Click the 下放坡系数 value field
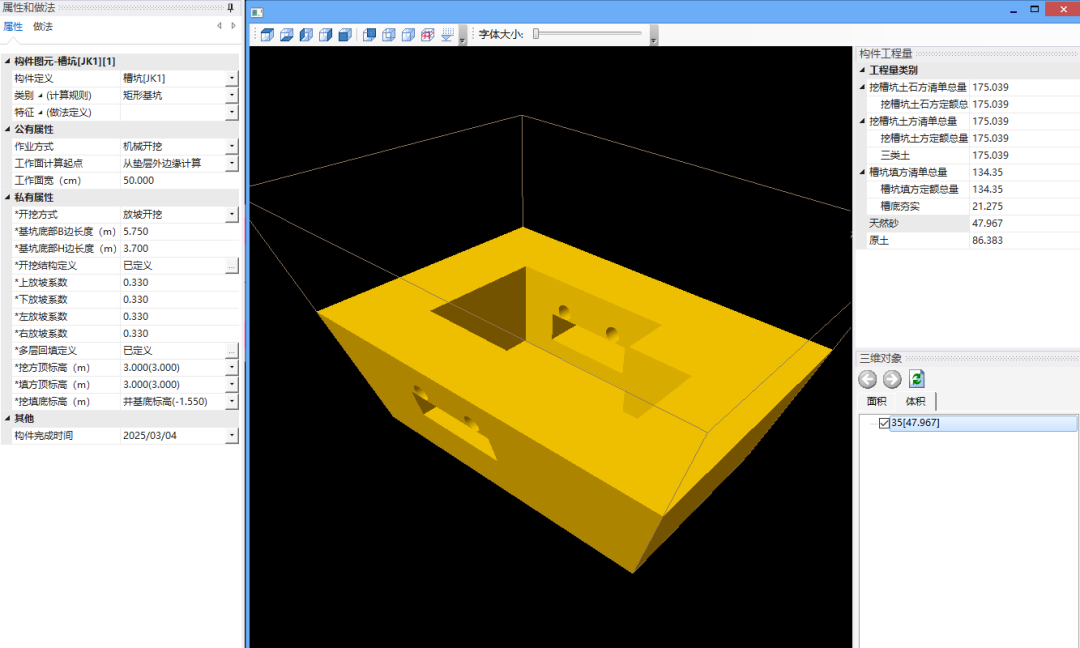1080x648 pixels. click(x=179, y=300)
